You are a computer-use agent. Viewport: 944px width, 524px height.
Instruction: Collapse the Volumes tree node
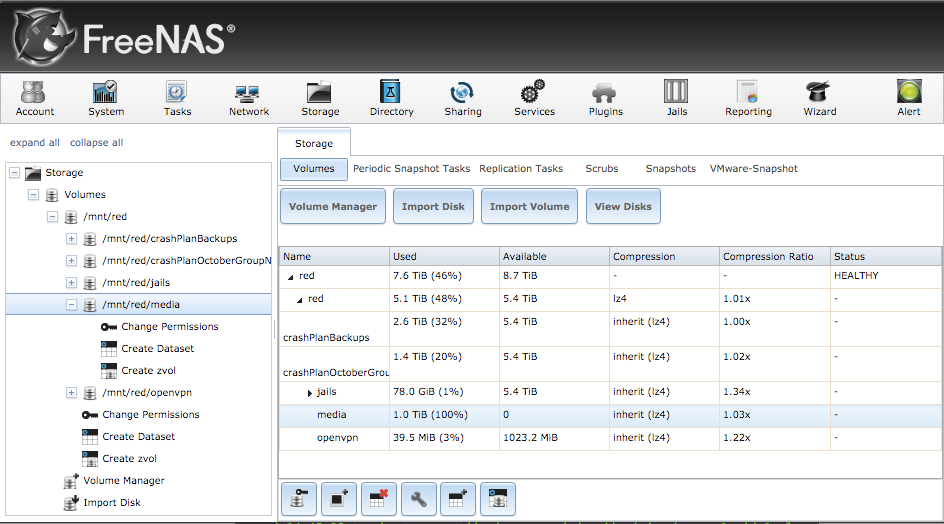coord(34,195)
